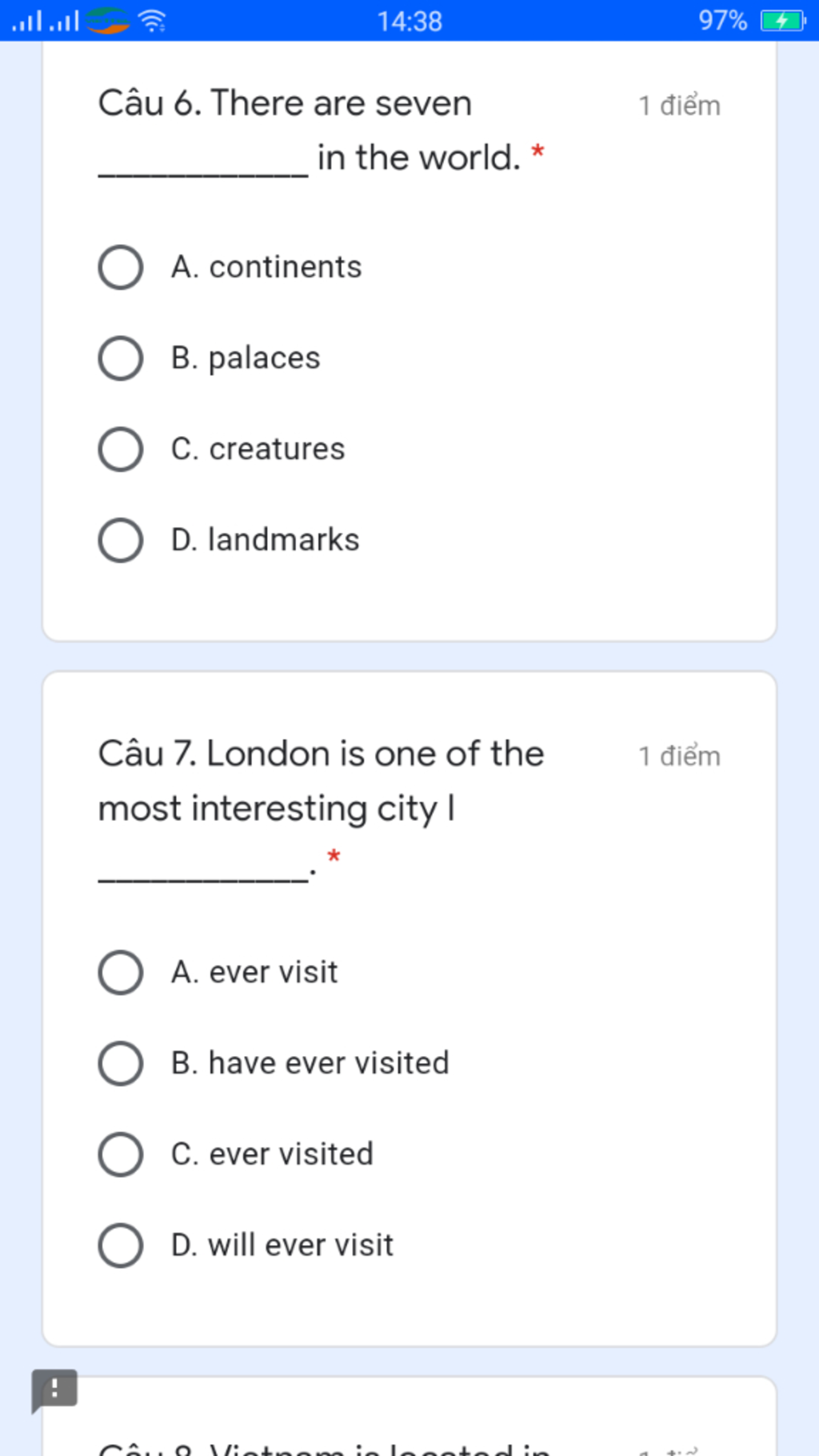This screenshot has height=1456, width=819.
Task: Select radio option A. ever visit
Action: click(x=121, y=973)
